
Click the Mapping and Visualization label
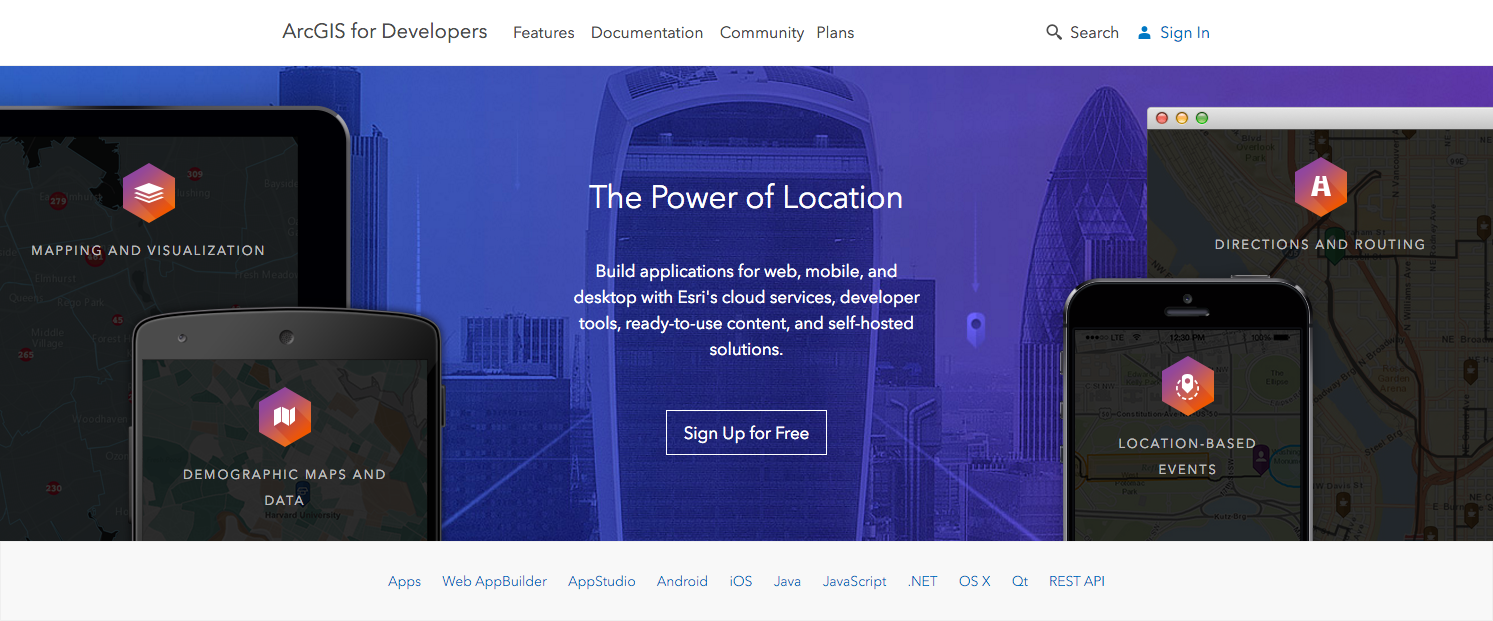[x=148, y=250]
